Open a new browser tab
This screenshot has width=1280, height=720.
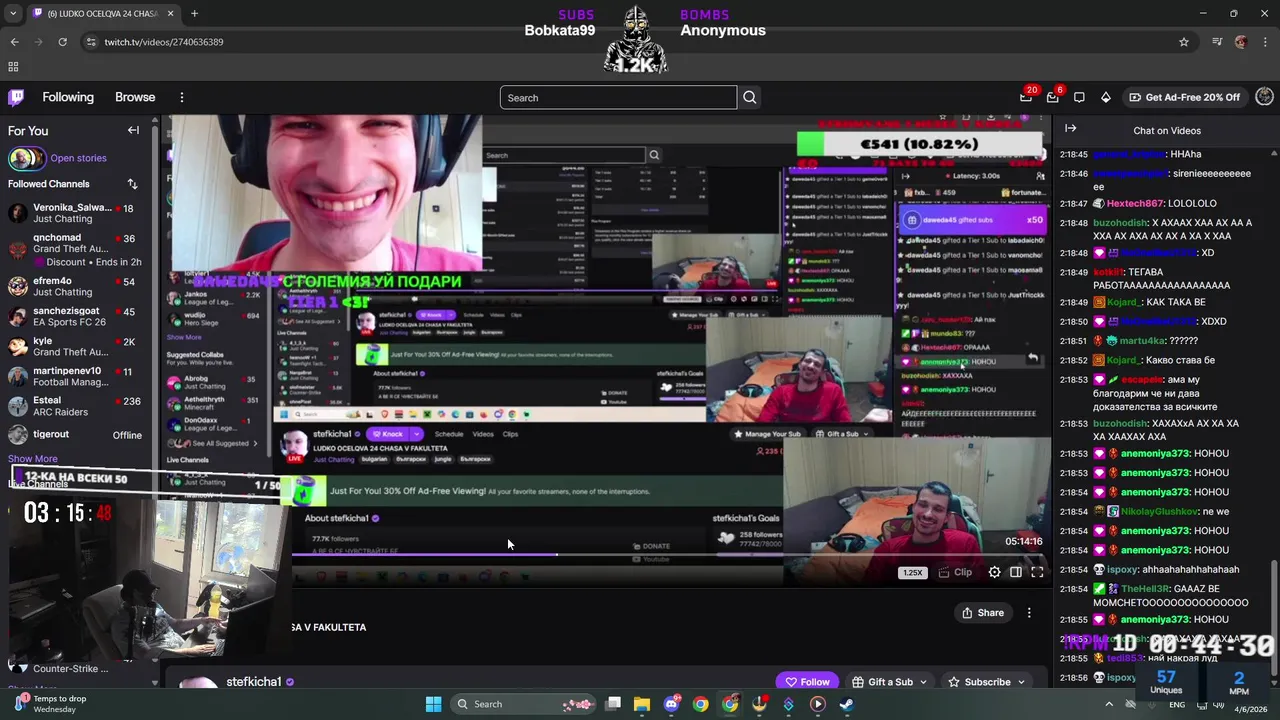pos(194,13)
